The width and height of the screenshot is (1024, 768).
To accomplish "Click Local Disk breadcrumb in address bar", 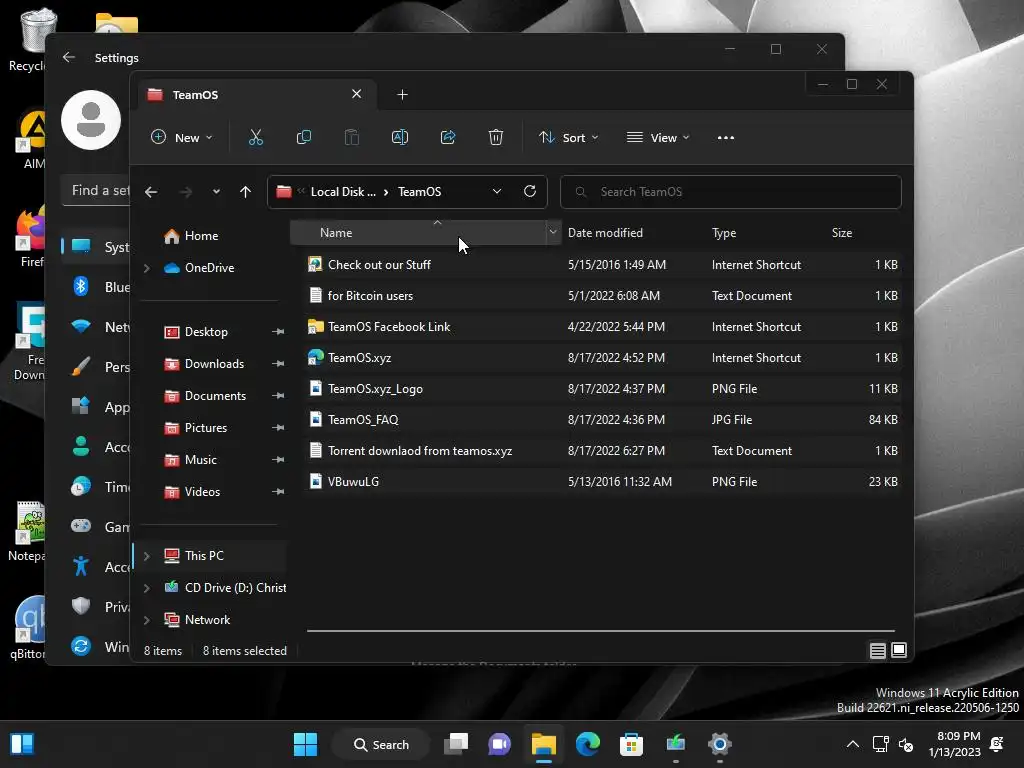I will 343,191.
